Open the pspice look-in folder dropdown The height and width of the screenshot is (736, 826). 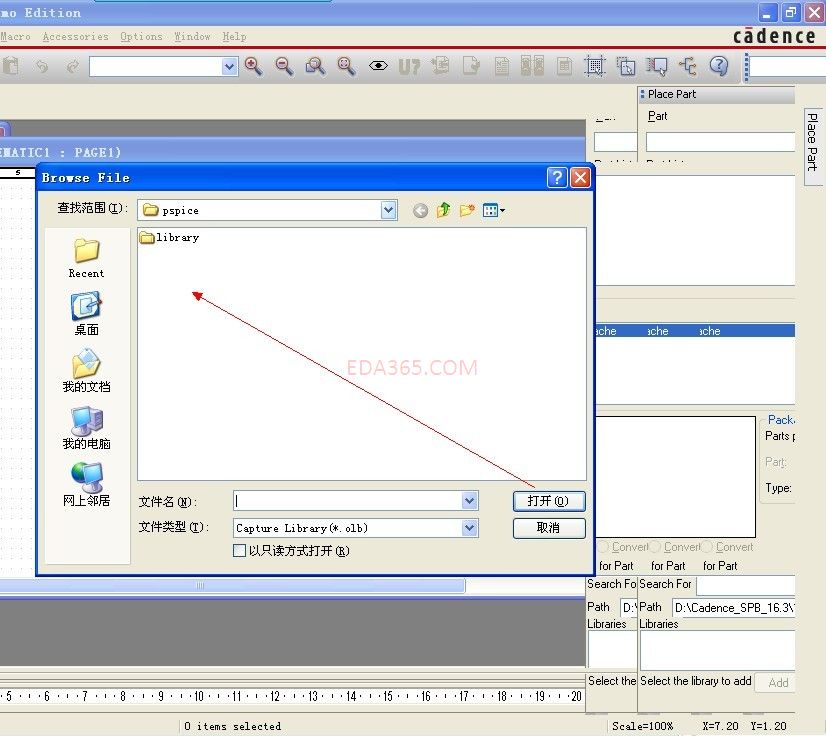click(388, 210)
